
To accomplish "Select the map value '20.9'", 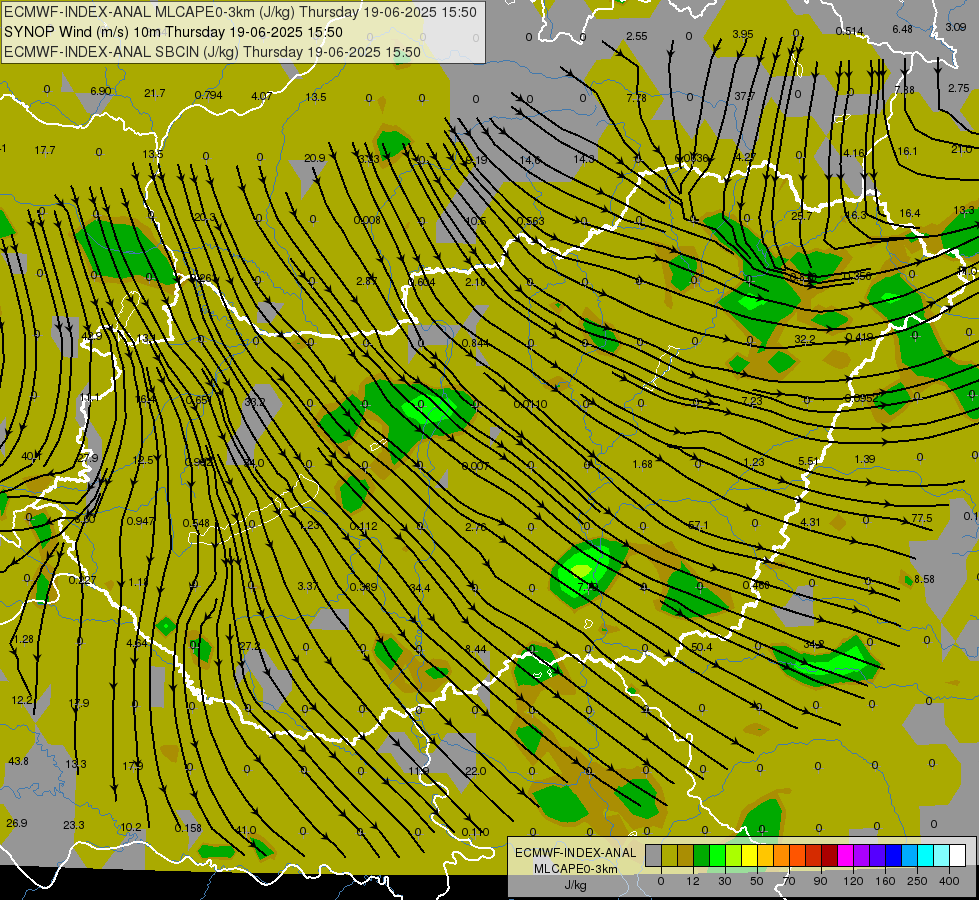I will [x=315, y=159].
